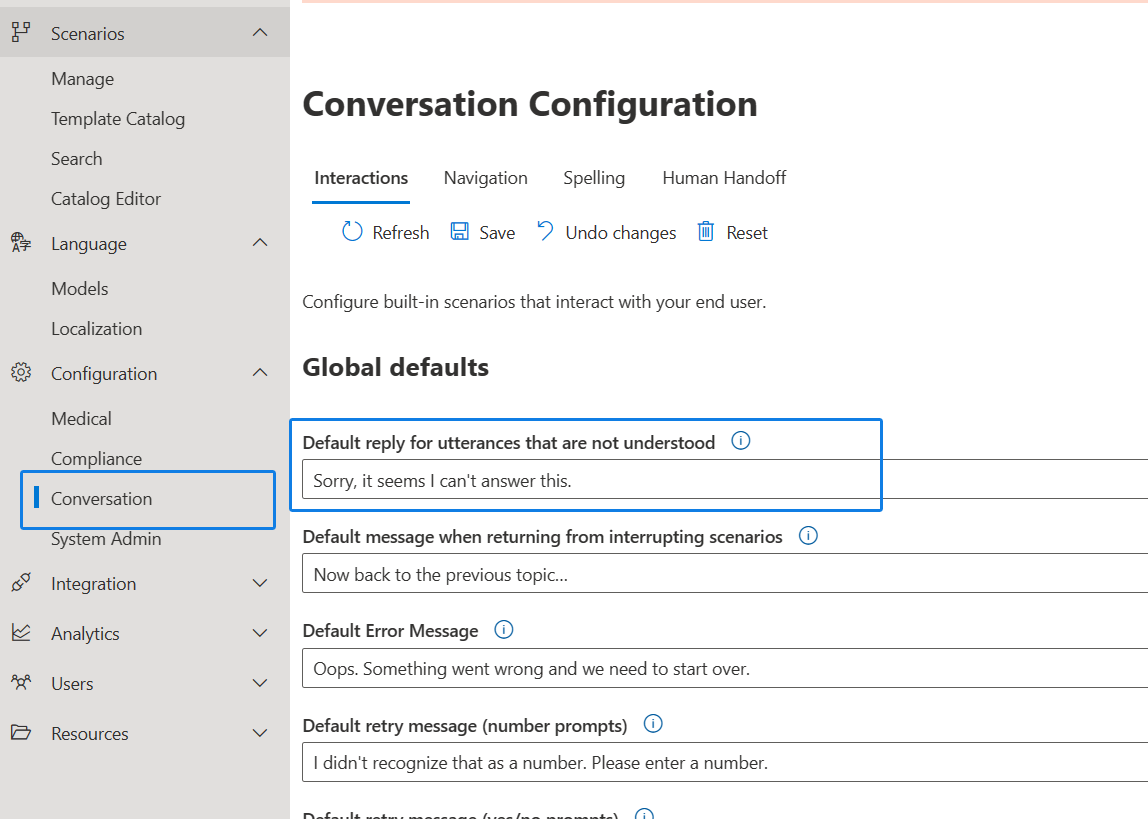Viewport: 1148px width, 819px height.
Task: Click info icon for interrupting scenarios message
Action: tap(808, 536)
